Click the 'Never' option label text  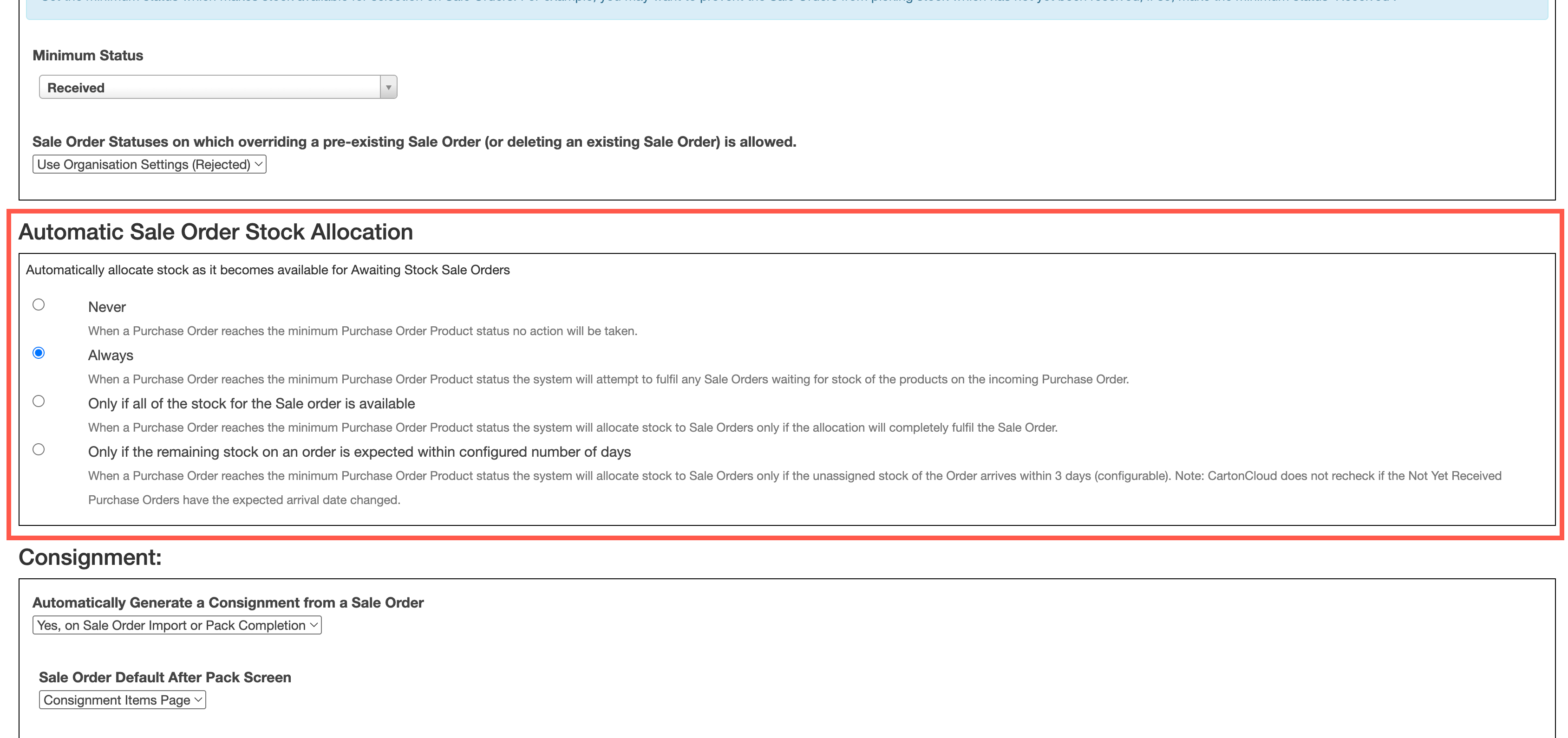click(x=107, y=307)
